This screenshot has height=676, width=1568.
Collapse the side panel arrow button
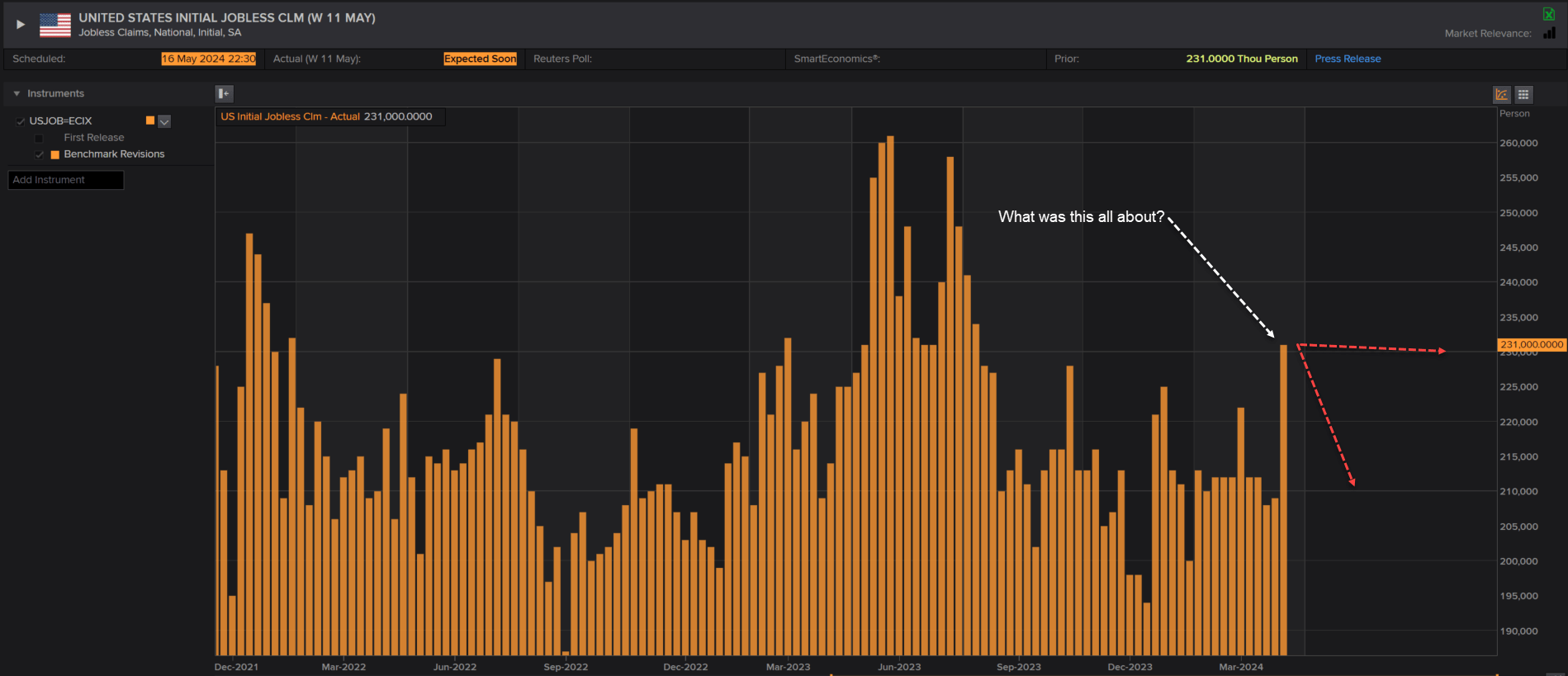pyautogui.click(x=225, y=94)
